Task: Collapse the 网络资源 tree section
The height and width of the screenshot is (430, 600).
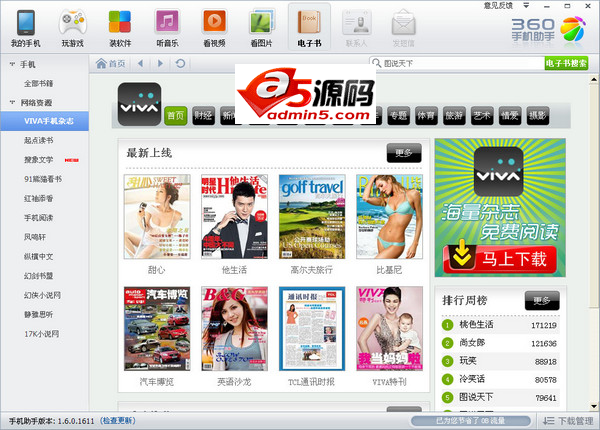Action: [12, 103]
